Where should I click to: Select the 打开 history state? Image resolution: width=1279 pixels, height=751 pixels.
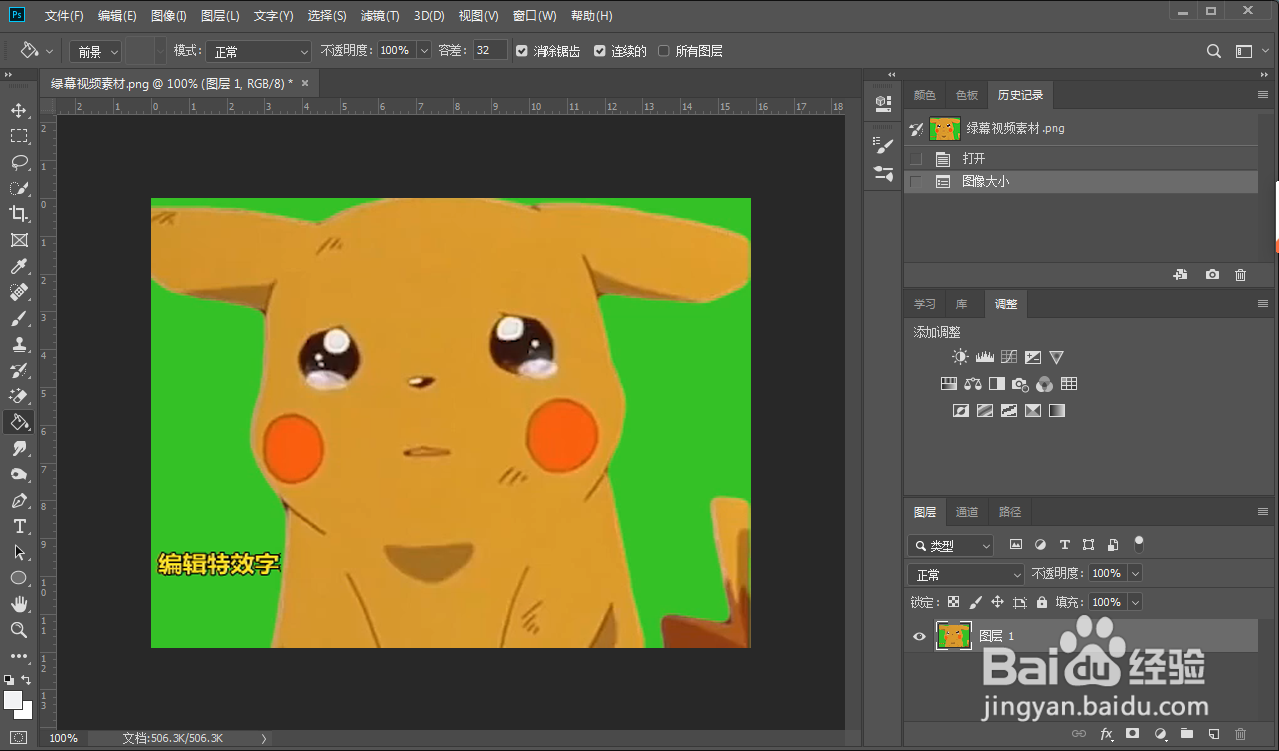click(x=974, y=159)
